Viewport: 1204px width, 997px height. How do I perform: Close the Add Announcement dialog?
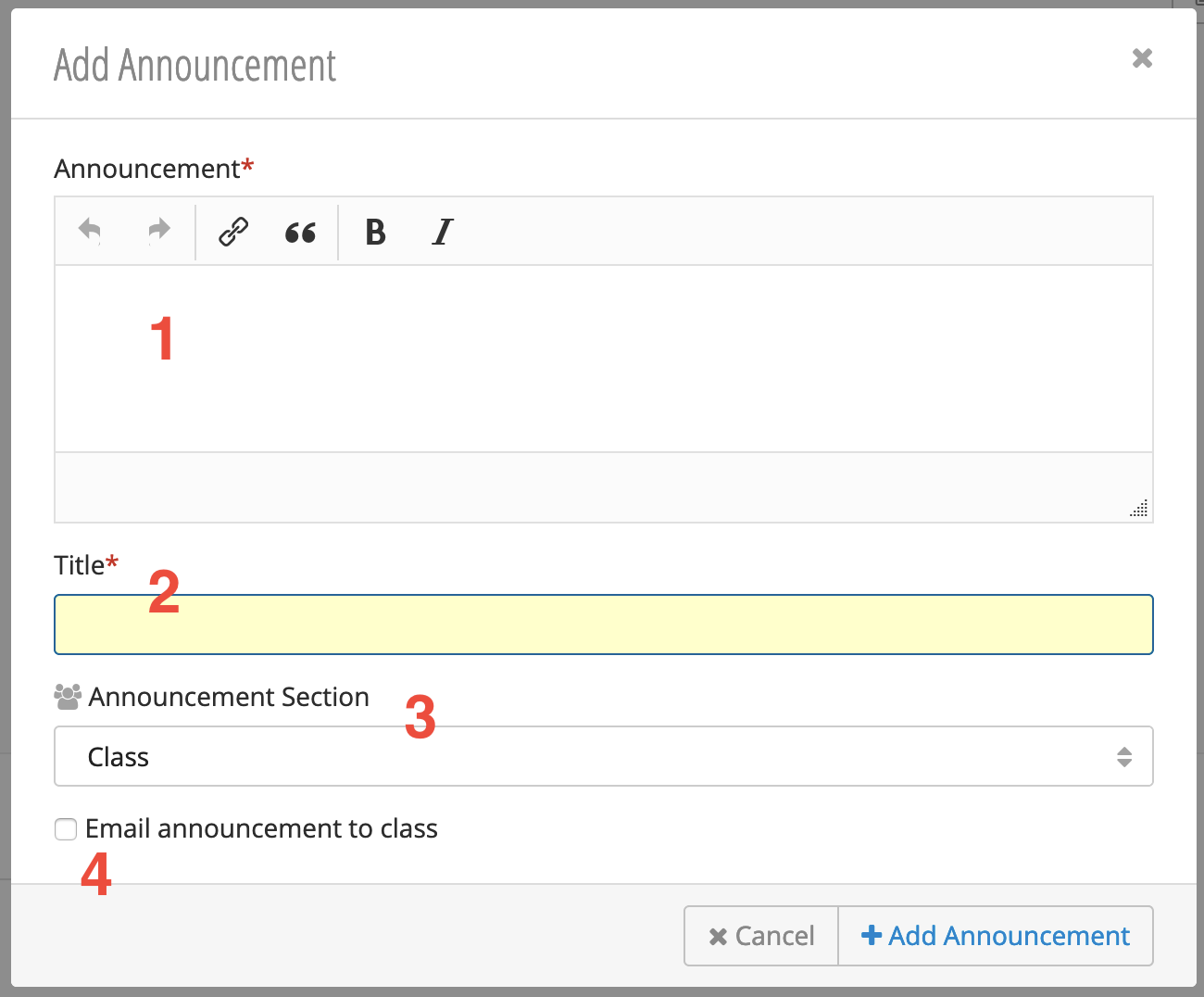pos(1142,58)
